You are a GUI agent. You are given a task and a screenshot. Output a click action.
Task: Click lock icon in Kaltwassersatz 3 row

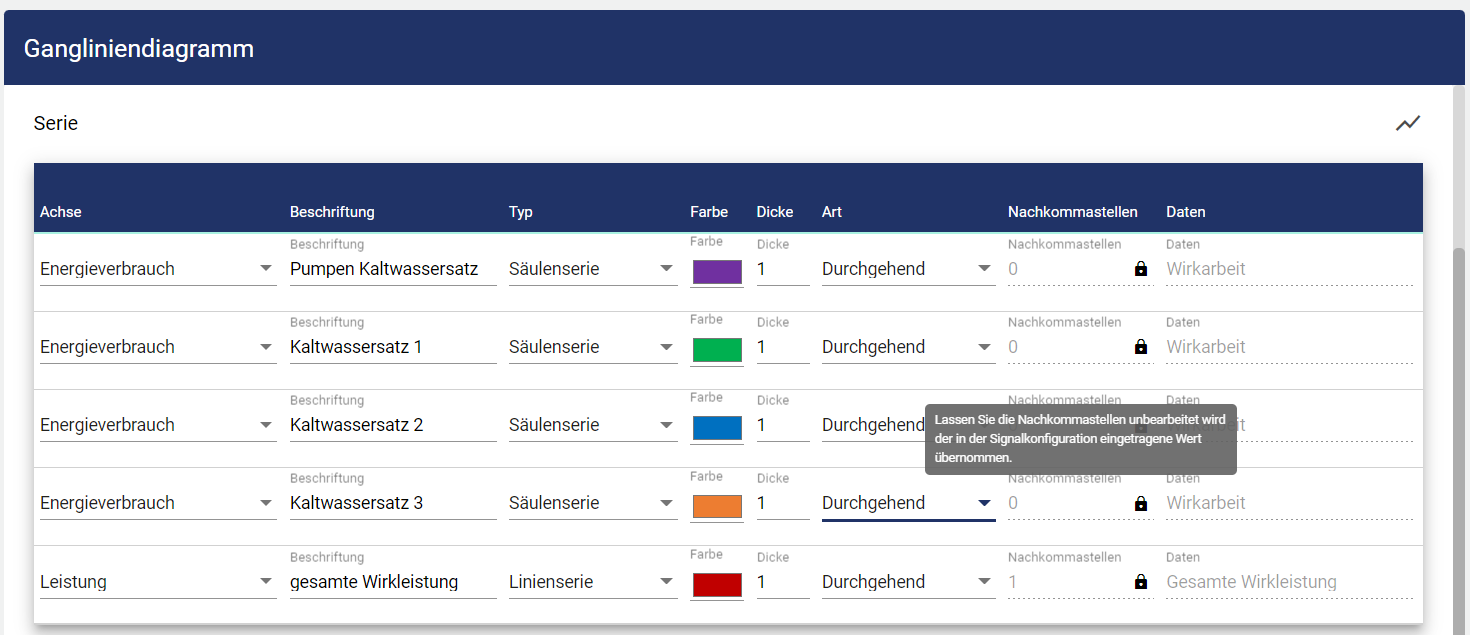[x=1140, y=504]
